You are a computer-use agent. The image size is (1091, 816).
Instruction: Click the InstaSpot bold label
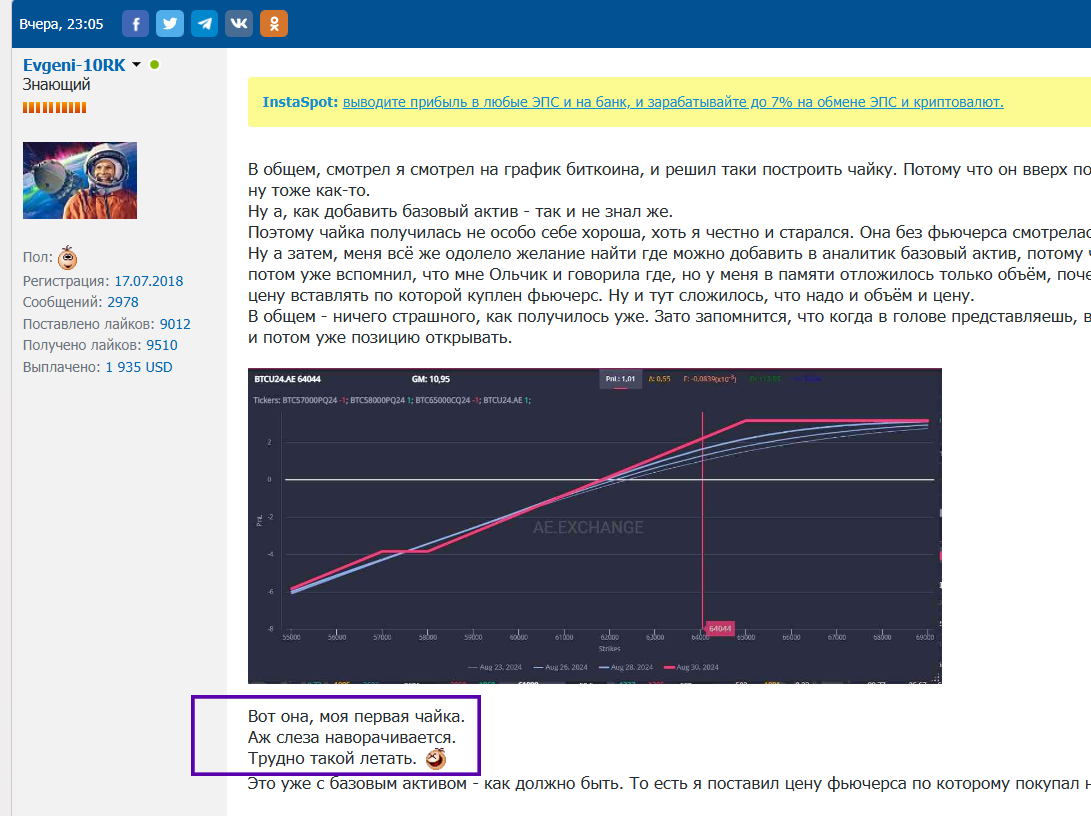[x=300, y=102]
